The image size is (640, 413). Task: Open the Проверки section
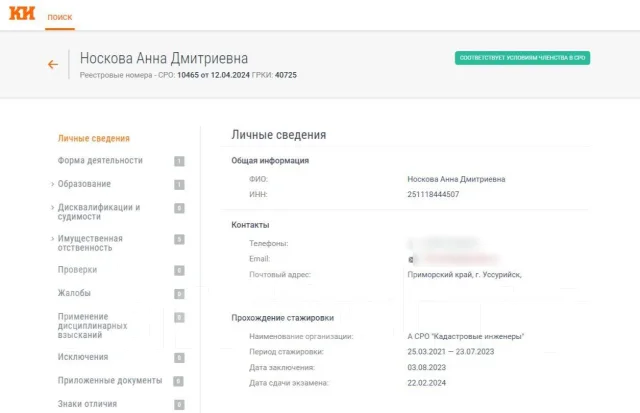(77, 270)
